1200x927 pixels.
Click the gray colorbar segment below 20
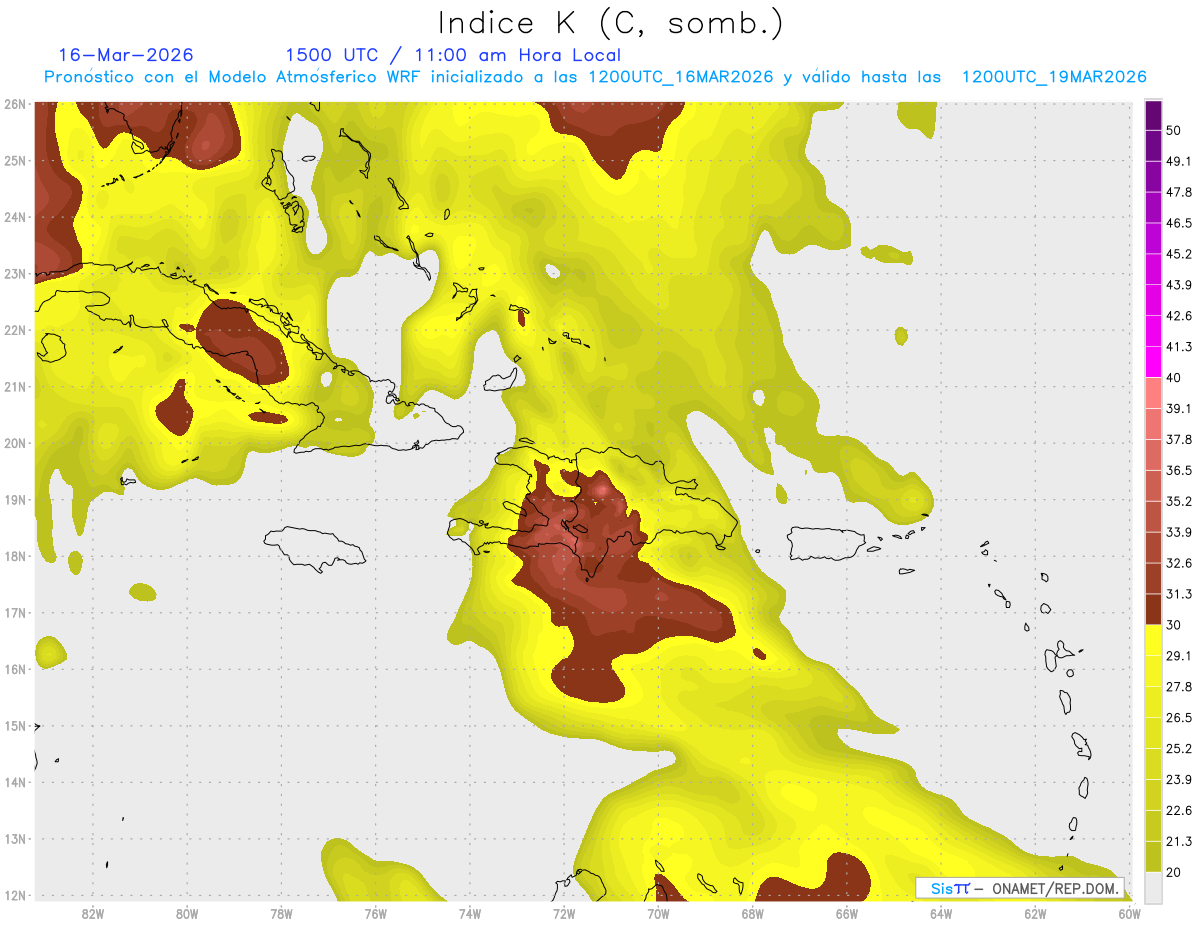pos(1153,886)
